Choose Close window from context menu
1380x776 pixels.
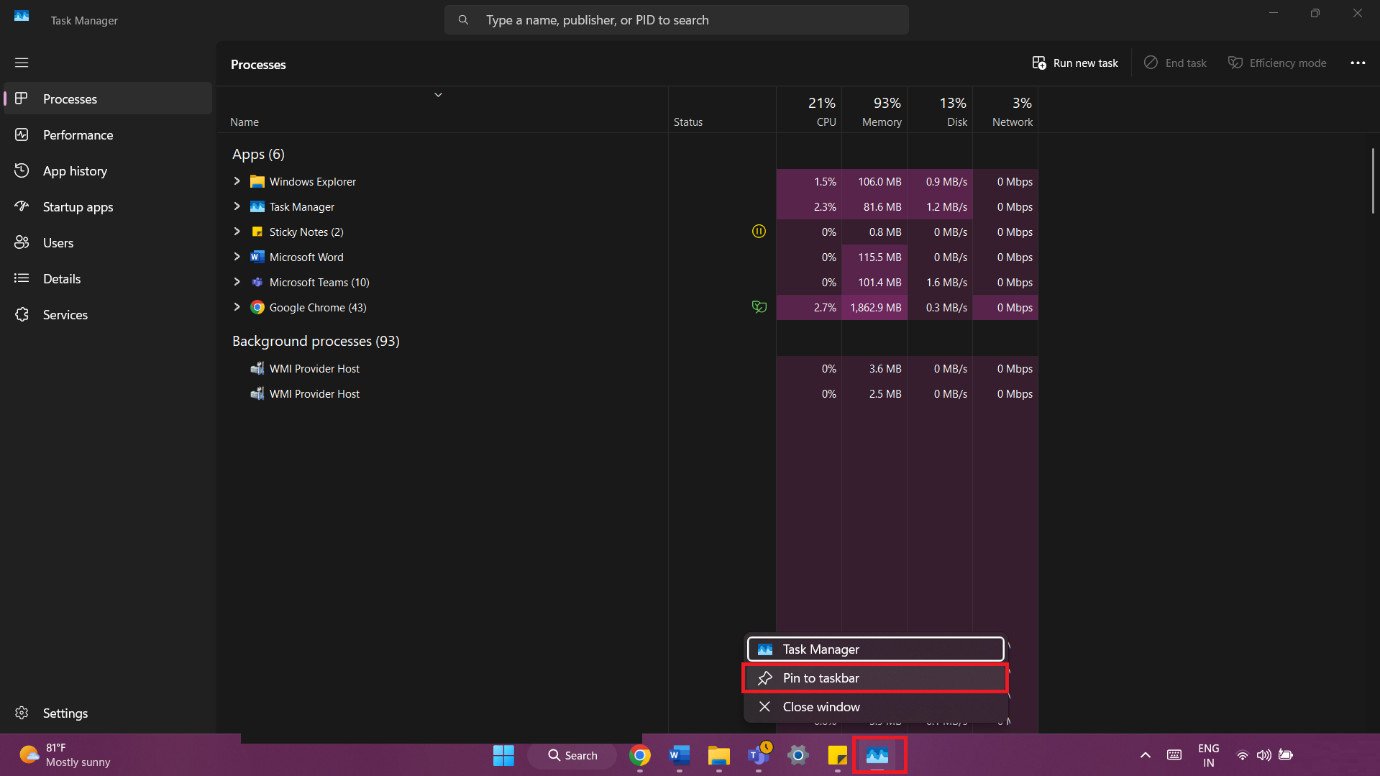875,707
